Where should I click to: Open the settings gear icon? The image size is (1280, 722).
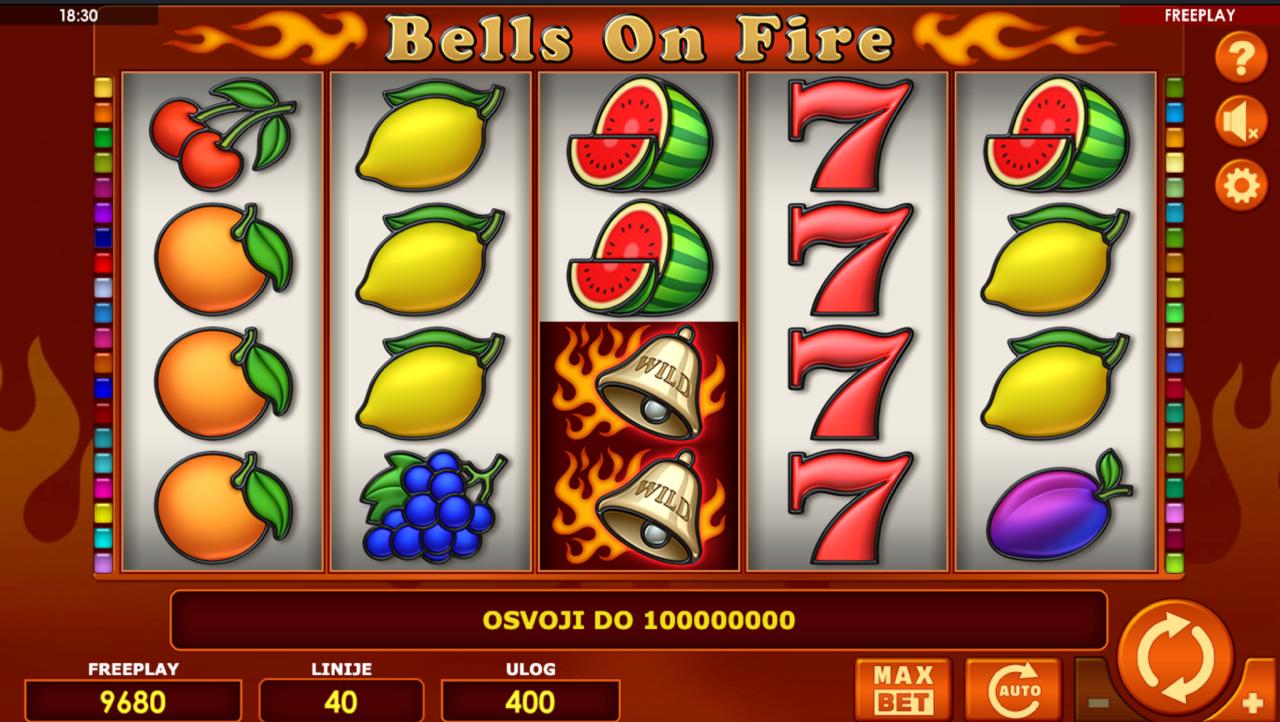point(1241,186)
